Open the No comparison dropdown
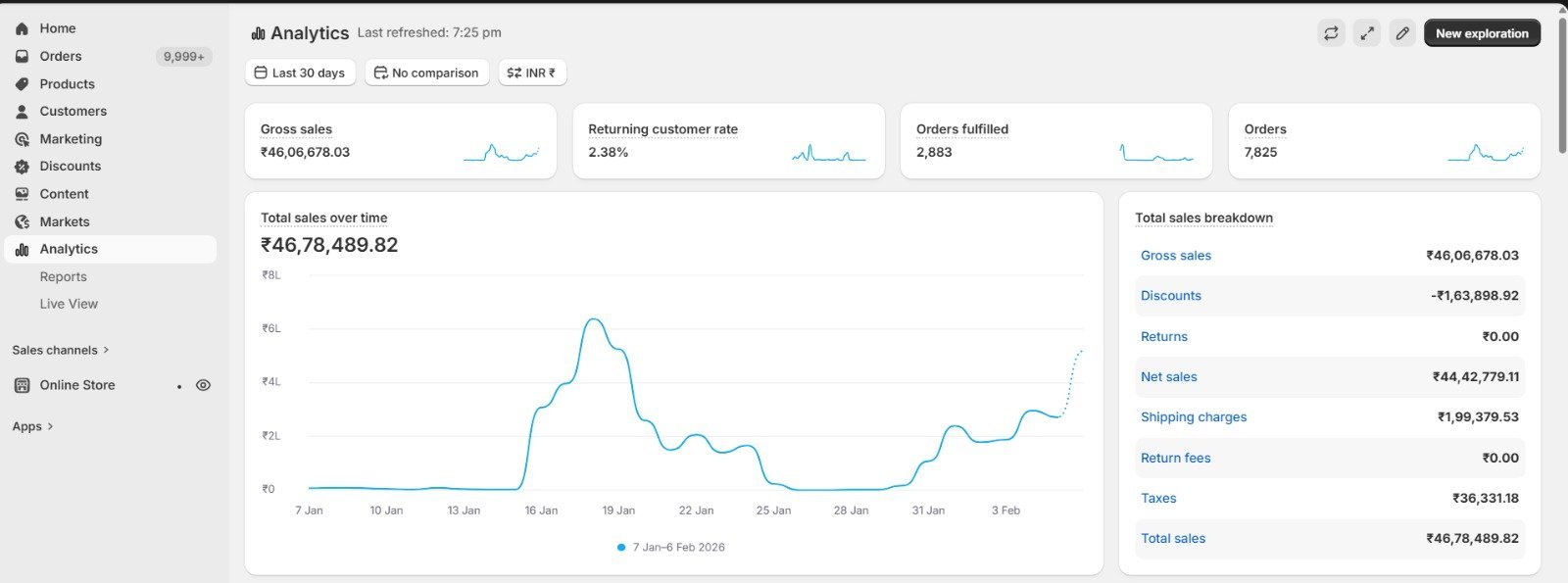 pos(426,73)
